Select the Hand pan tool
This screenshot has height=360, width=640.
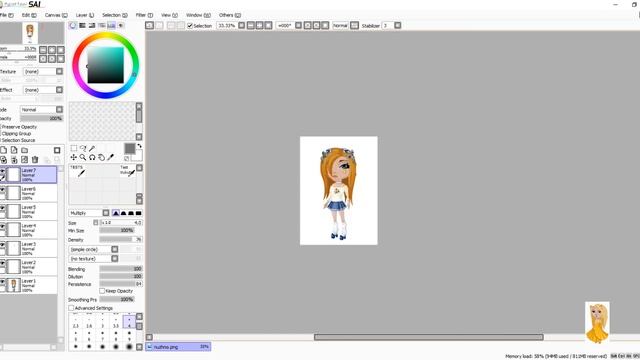coord(101,158)
